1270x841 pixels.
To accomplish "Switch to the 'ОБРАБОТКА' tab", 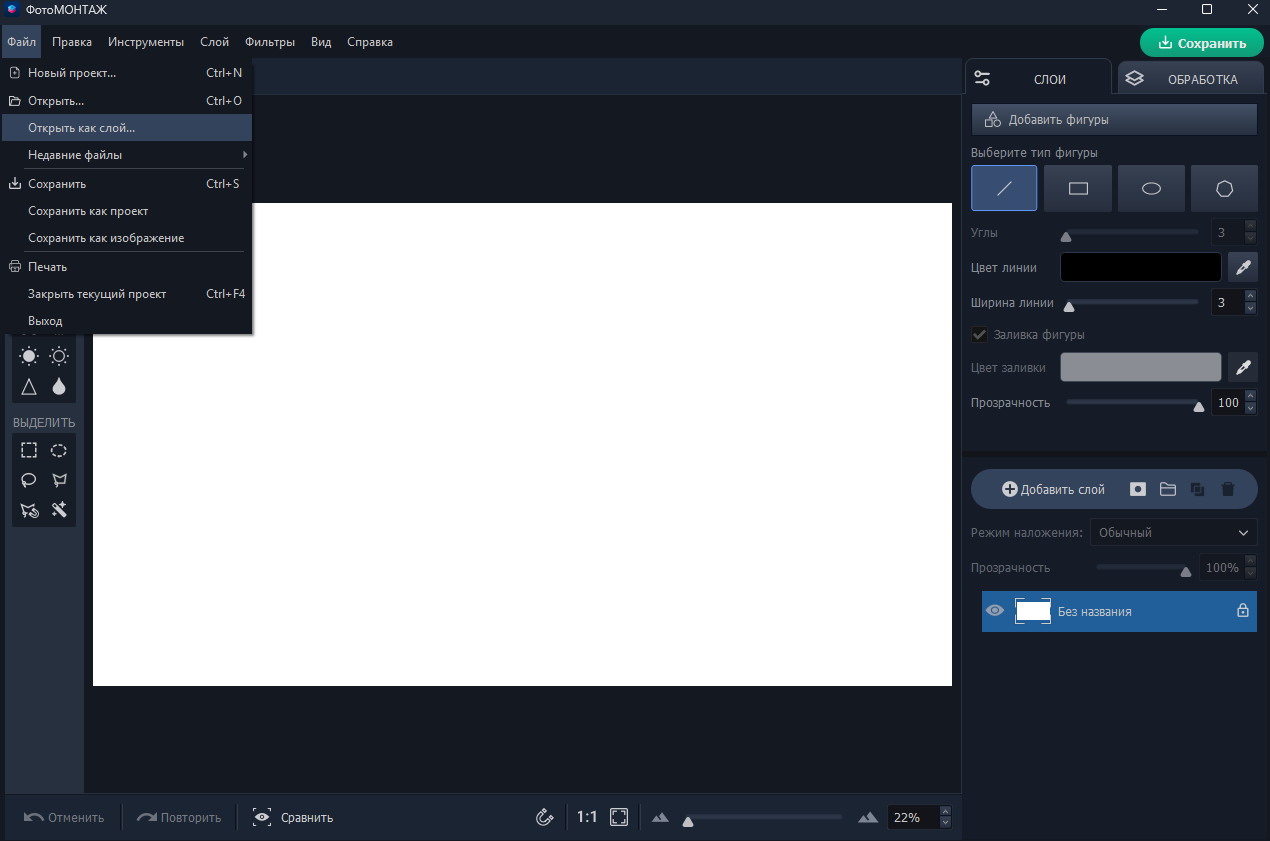I will pos(1190,79).
